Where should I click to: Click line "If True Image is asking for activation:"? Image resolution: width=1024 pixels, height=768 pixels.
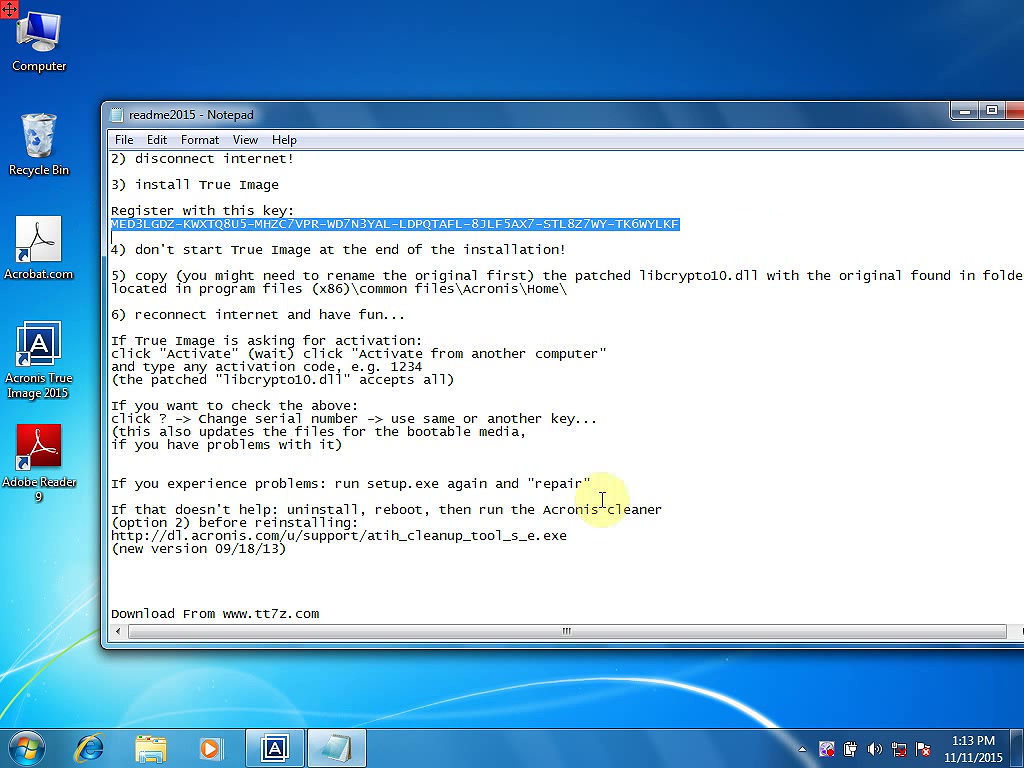point(266,341)
